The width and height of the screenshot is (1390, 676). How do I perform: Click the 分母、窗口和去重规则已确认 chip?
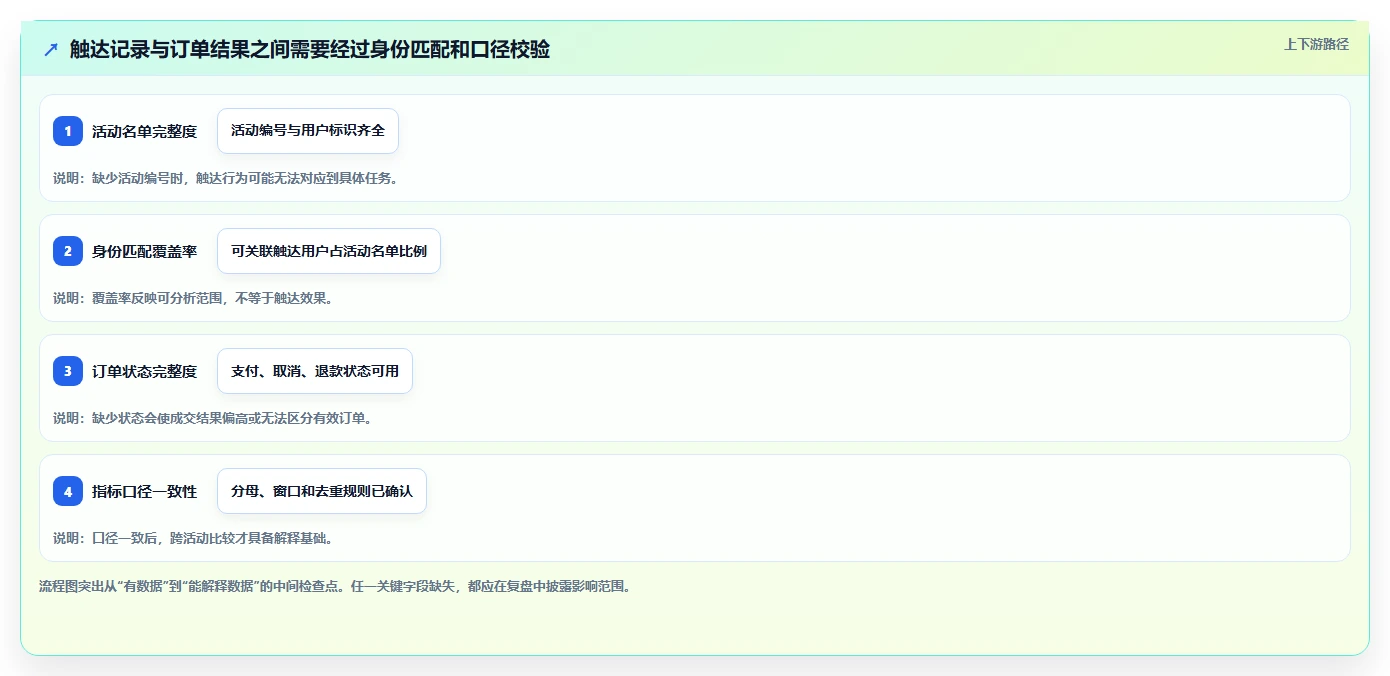point(322,491)
